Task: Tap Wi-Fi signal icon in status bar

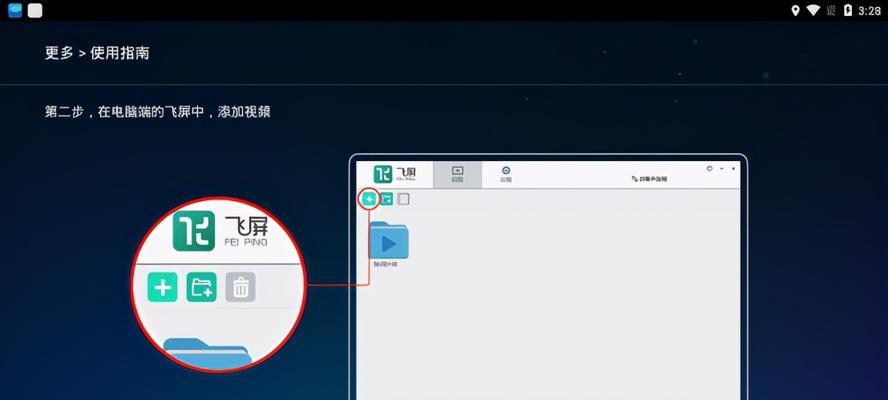Action: [814, 10]
